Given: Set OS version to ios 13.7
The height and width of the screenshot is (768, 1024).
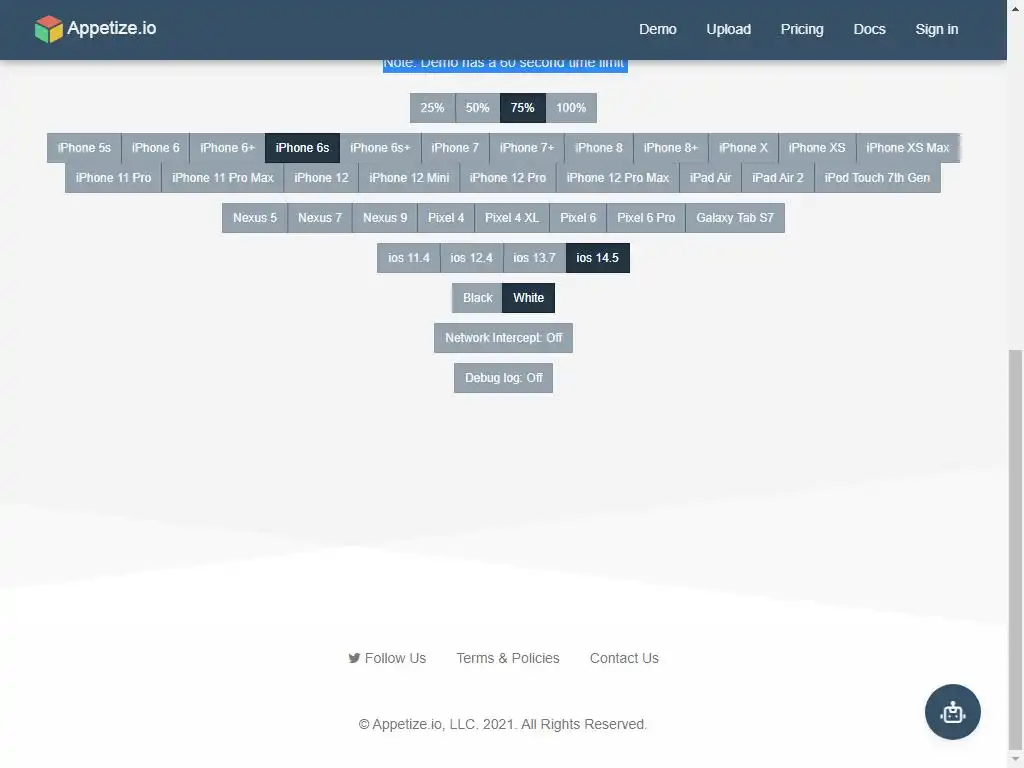Looking at the screenshot, I should 534,258.
